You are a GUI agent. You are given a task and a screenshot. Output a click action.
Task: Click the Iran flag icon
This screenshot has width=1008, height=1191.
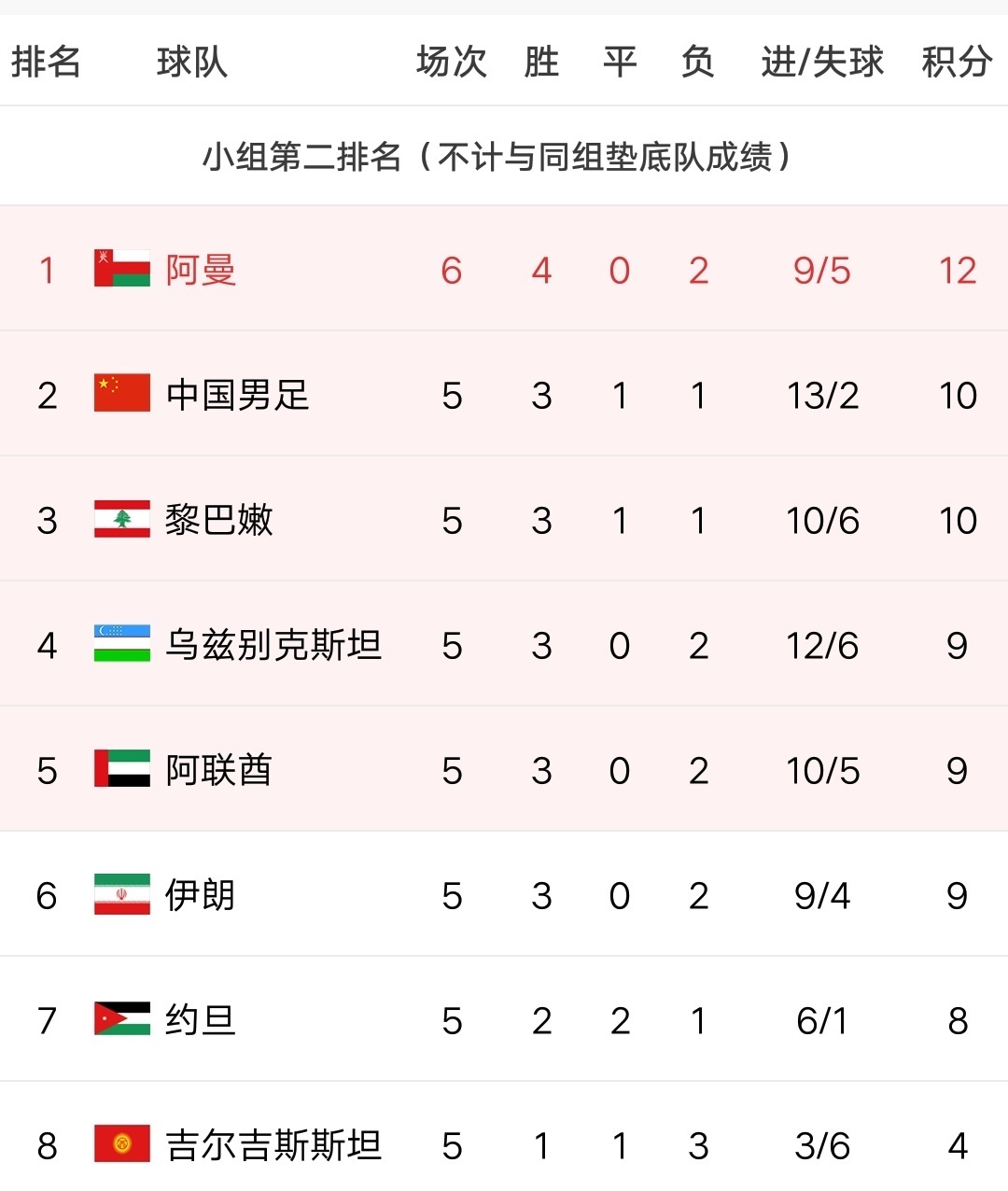(x=122, y=893)
